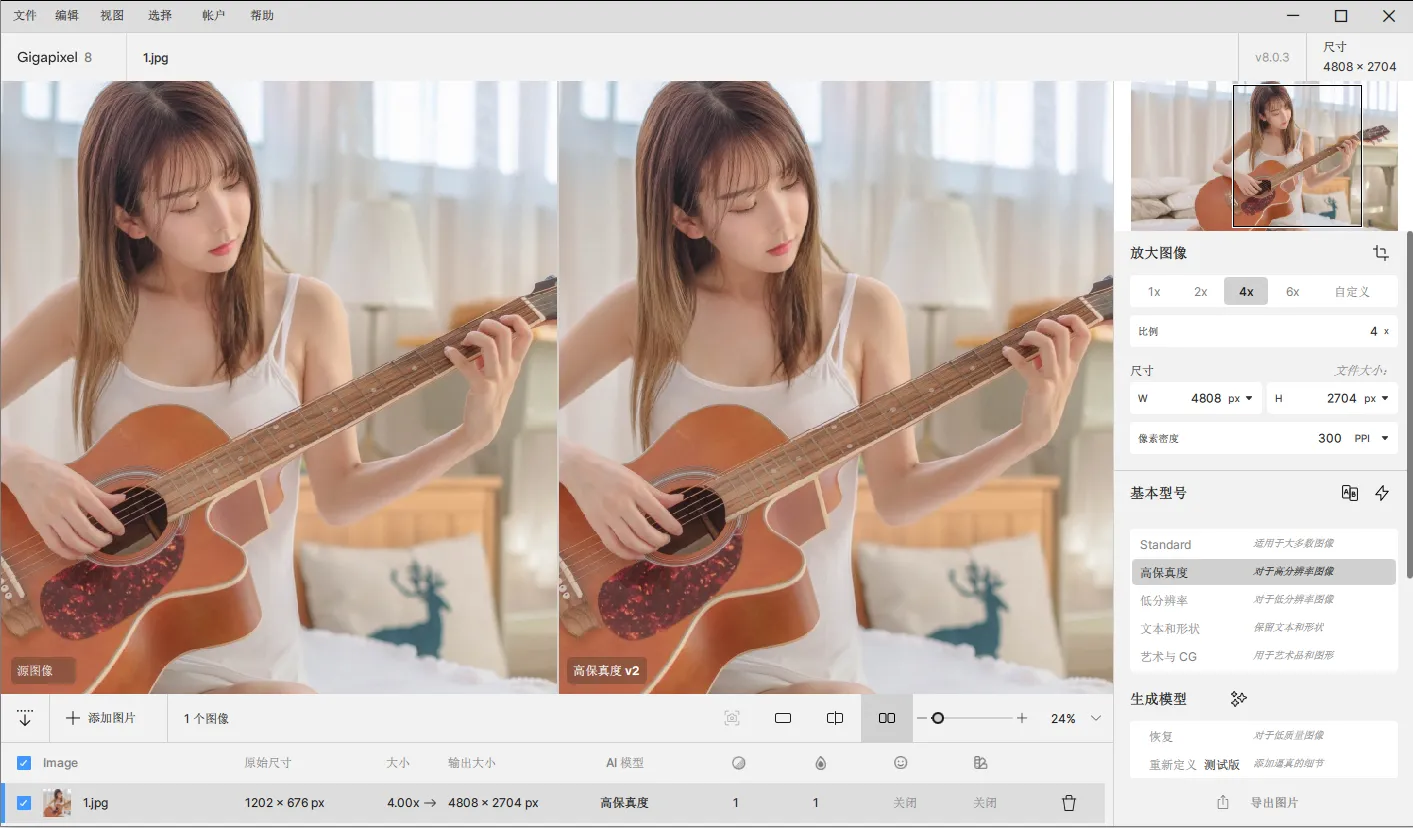1413x828 pixels.
Task: Click the crop icon beside 放大图像
Action: click(x=1381, y=253)
